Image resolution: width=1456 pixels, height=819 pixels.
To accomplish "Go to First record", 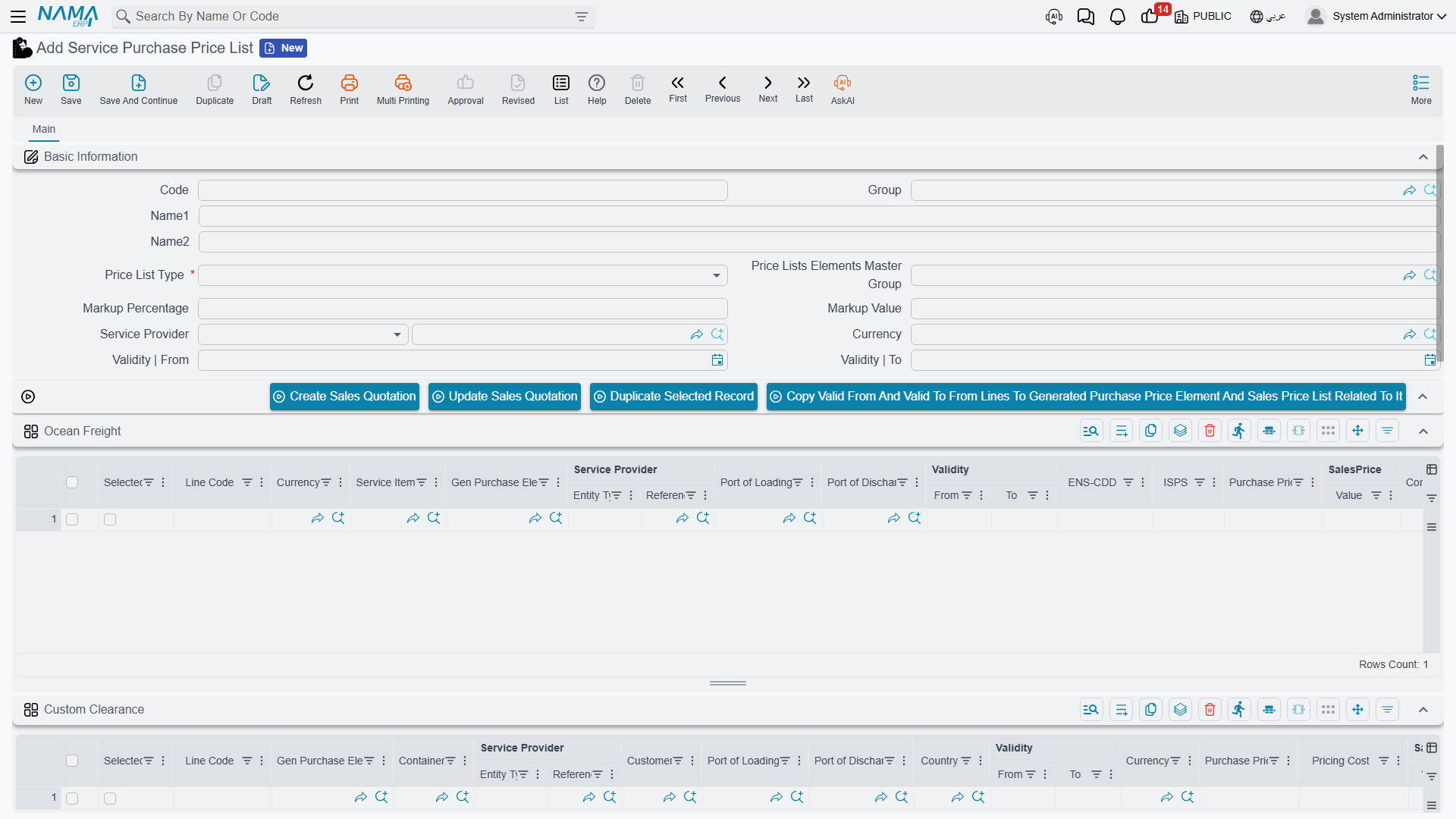I will pyautogui.click(x=678, y=89).
